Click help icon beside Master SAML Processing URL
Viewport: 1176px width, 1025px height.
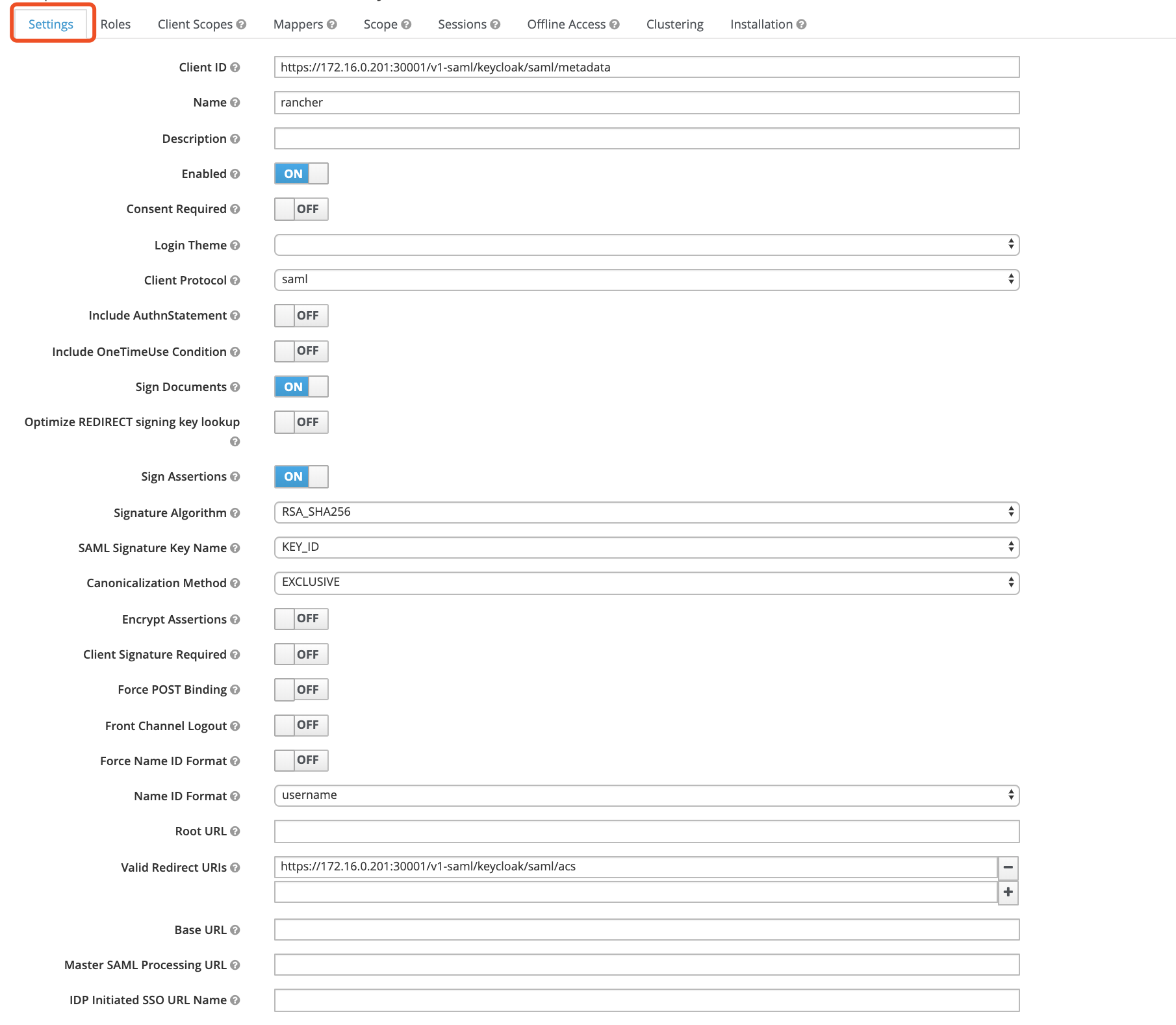click(235, 965)
